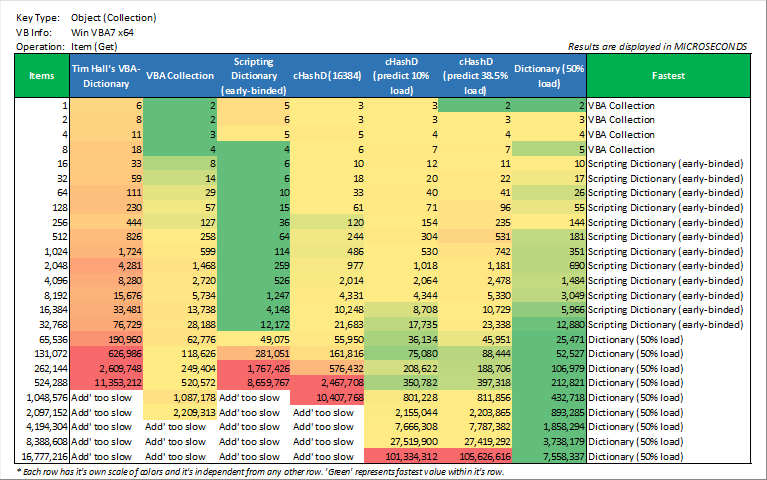Click the VBA Collection column header
Image resolution: width=767 pixels, height=480 pixels.
pos(180,75)
